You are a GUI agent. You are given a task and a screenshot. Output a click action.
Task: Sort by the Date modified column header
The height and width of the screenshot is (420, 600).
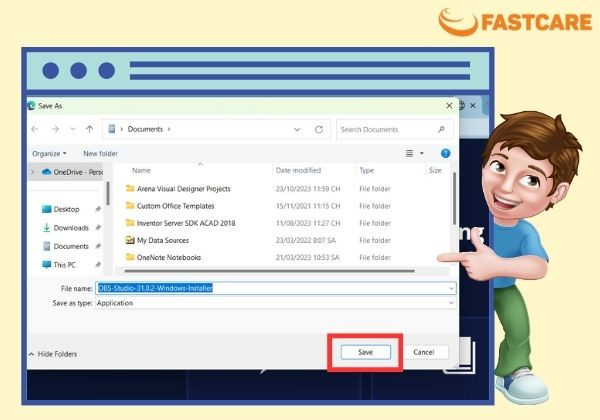click(298, 171)
